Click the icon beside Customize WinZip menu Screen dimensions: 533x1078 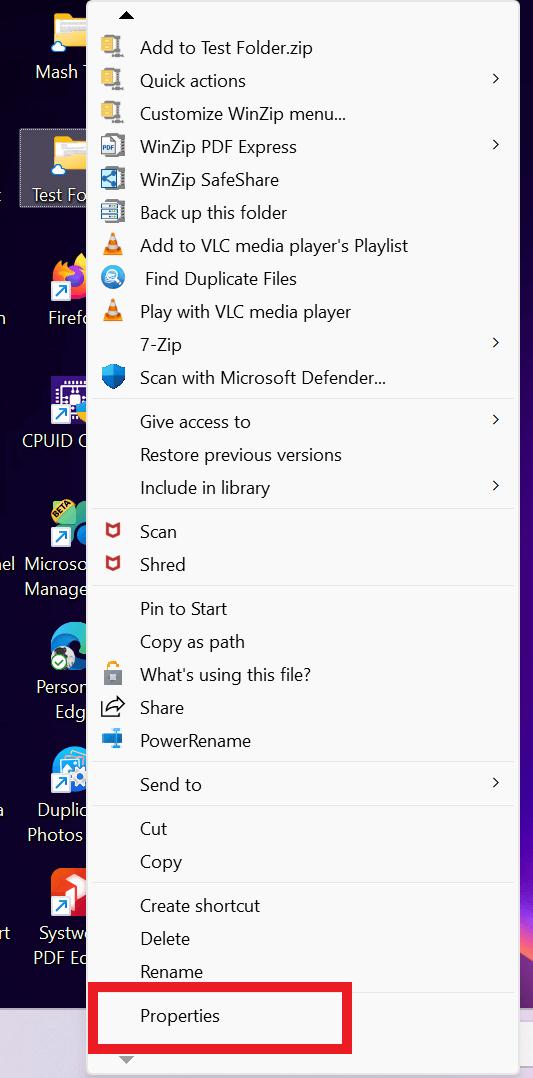pos(111,113)
